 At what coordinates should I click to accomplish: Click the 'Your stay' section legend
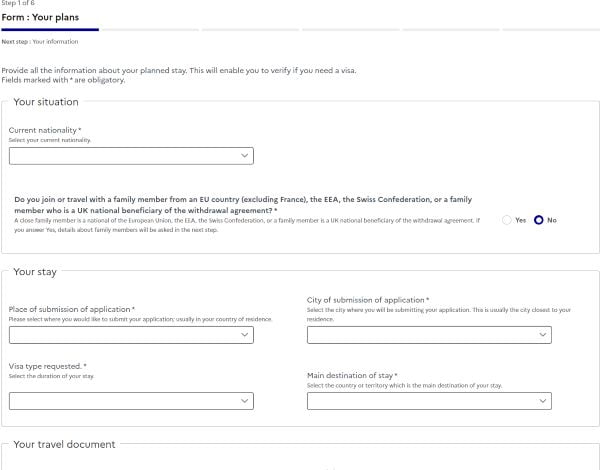coord(35,272)
